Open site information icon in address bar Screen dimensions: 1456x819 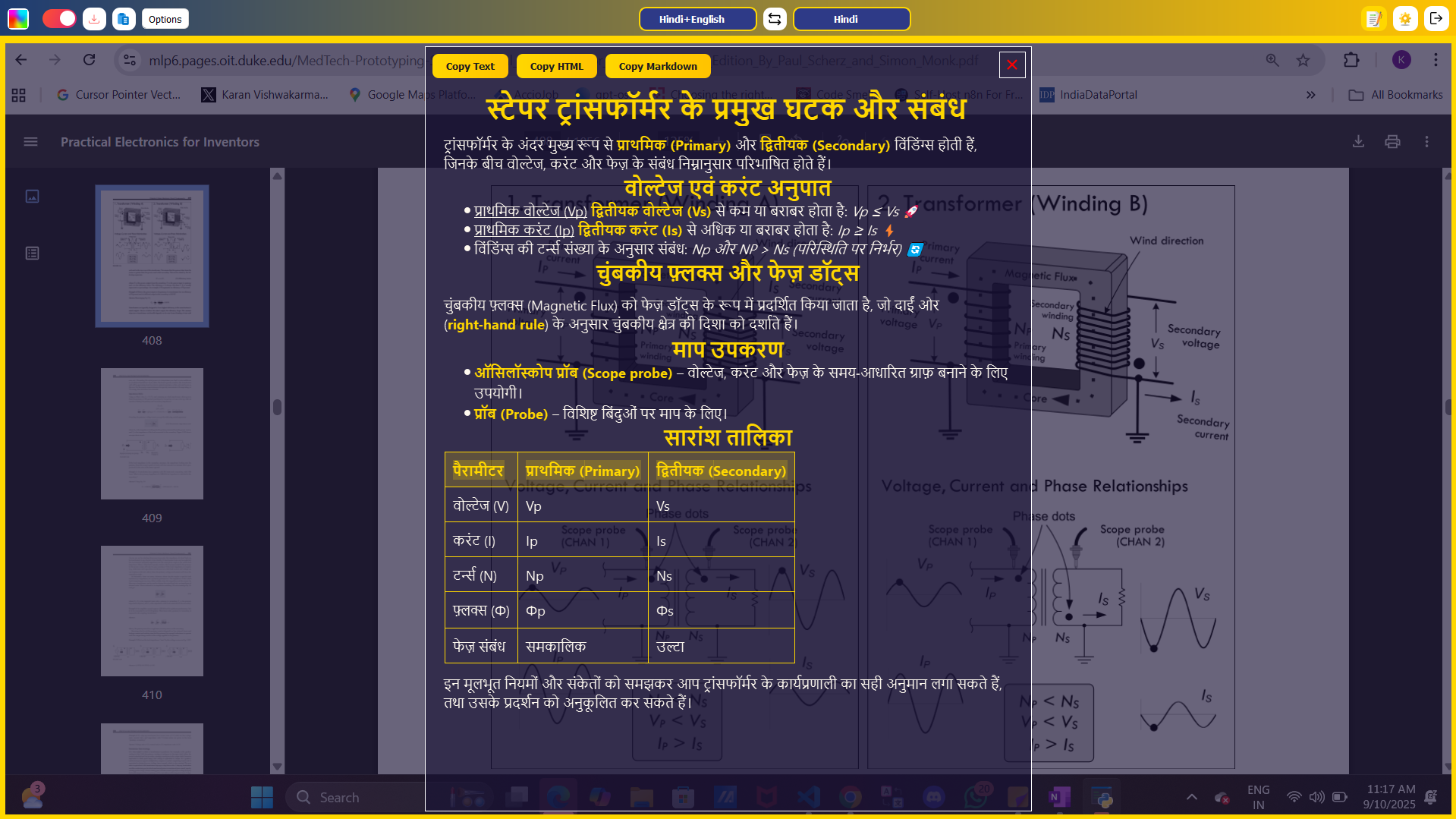[x=130, y=60]
